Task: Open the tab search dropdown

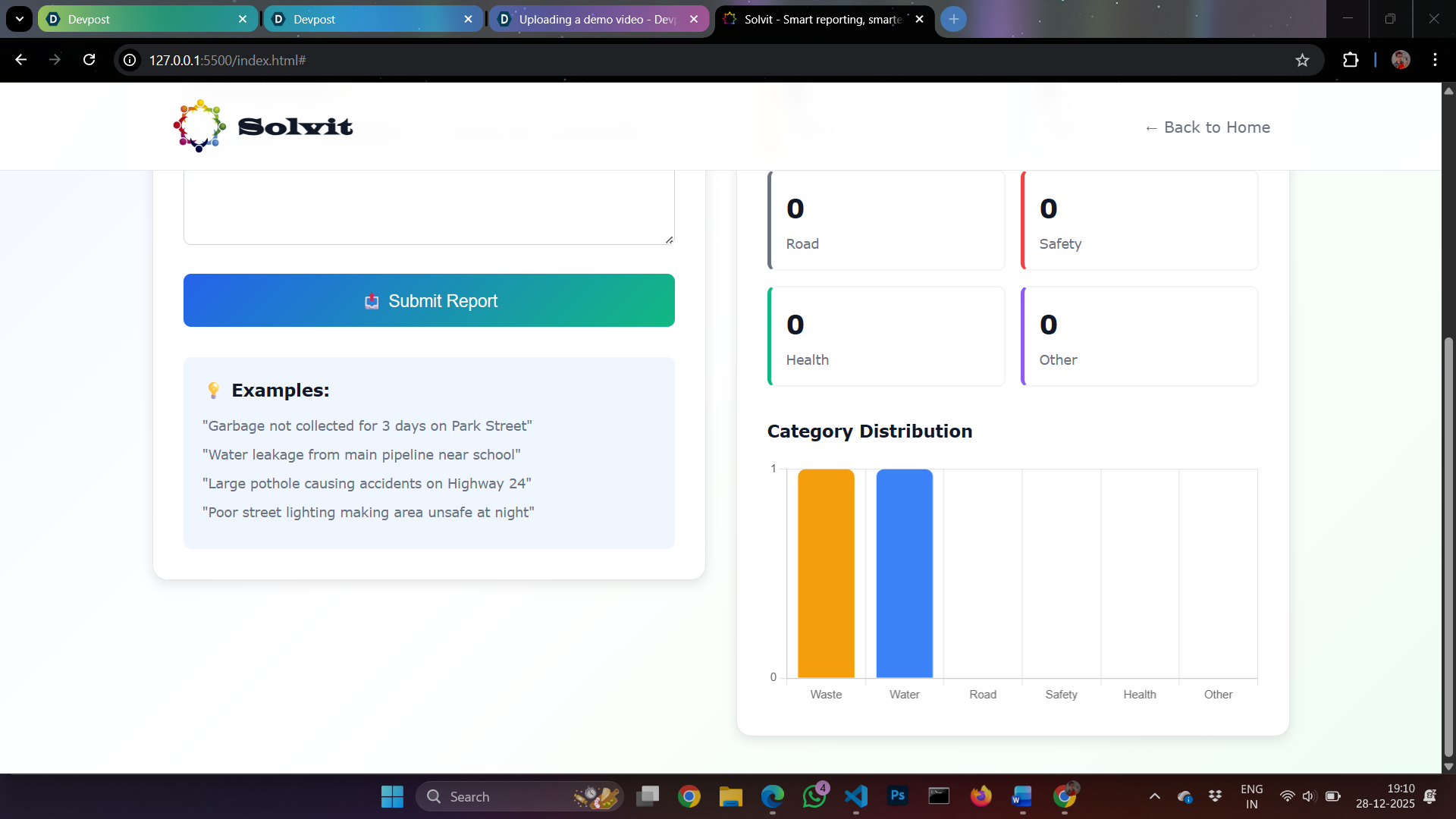Action: click(20, 19)
